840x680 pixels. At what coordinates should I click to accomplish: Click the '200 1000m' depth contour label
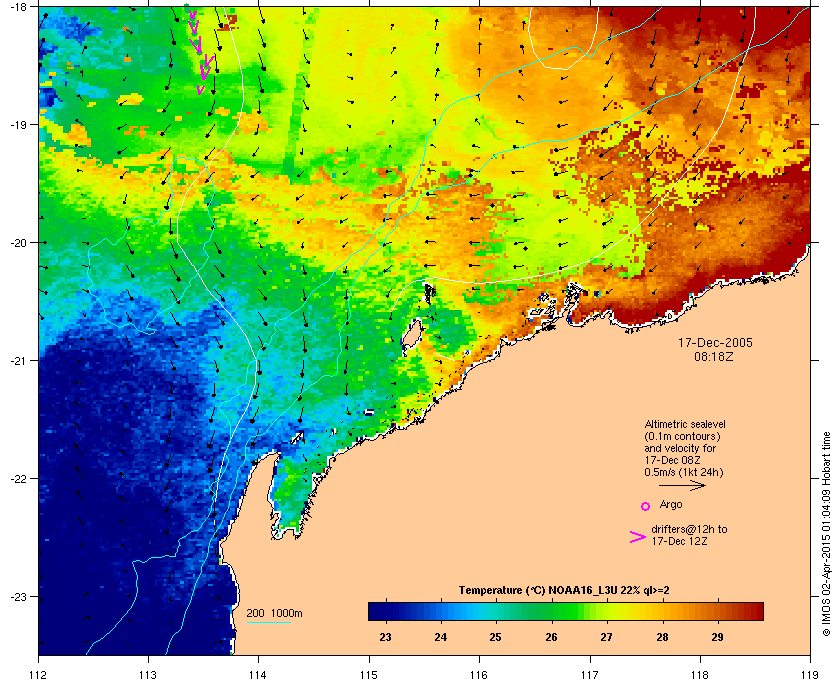(274, 613)
